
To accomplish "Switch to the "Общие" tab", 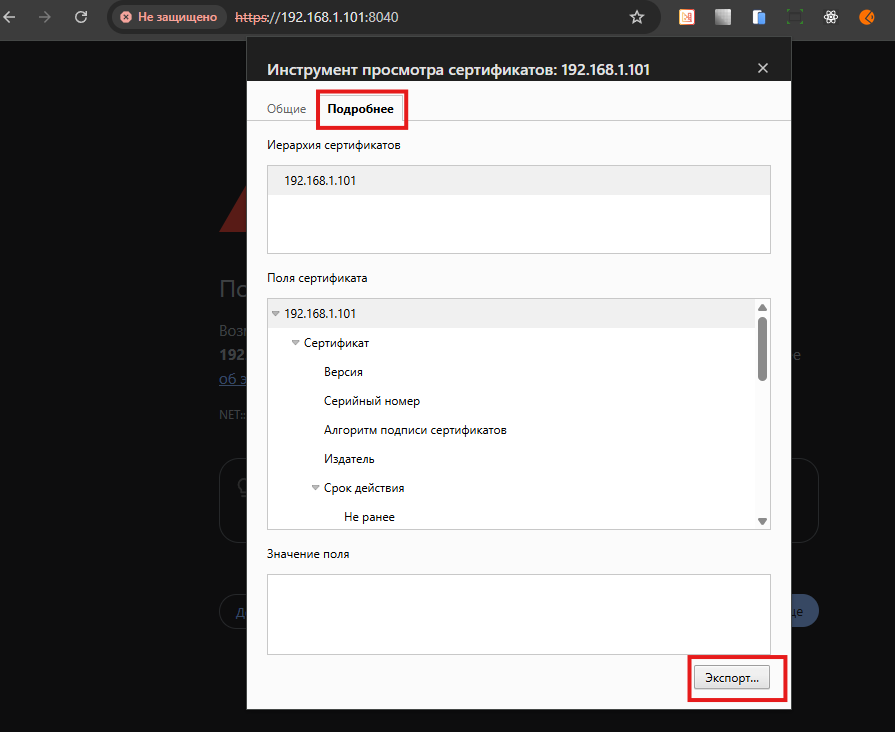I will [x=286, y=109].
